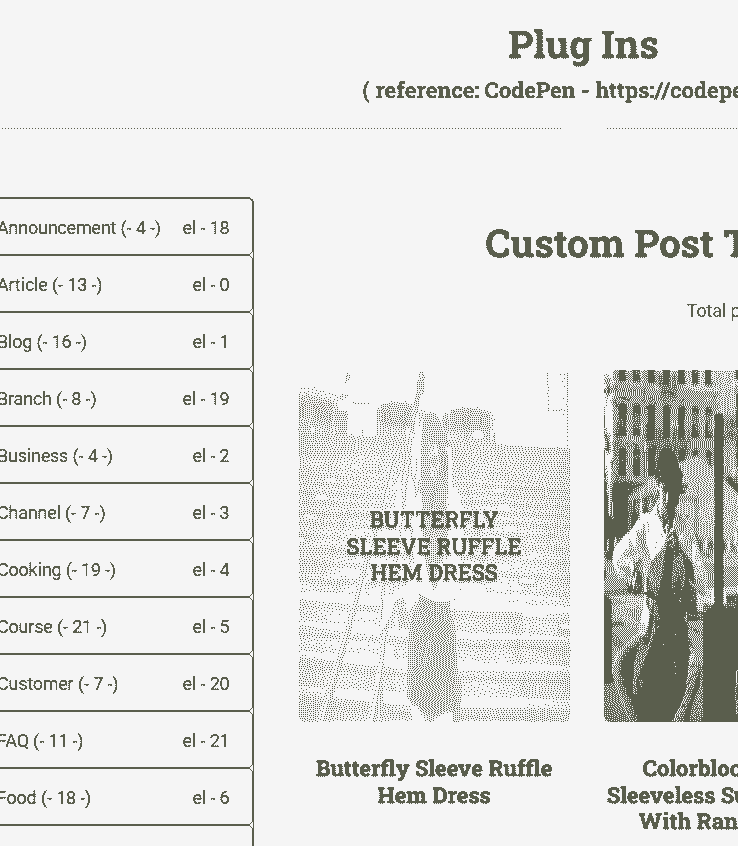Show posts in Customer category

[115, 684]
